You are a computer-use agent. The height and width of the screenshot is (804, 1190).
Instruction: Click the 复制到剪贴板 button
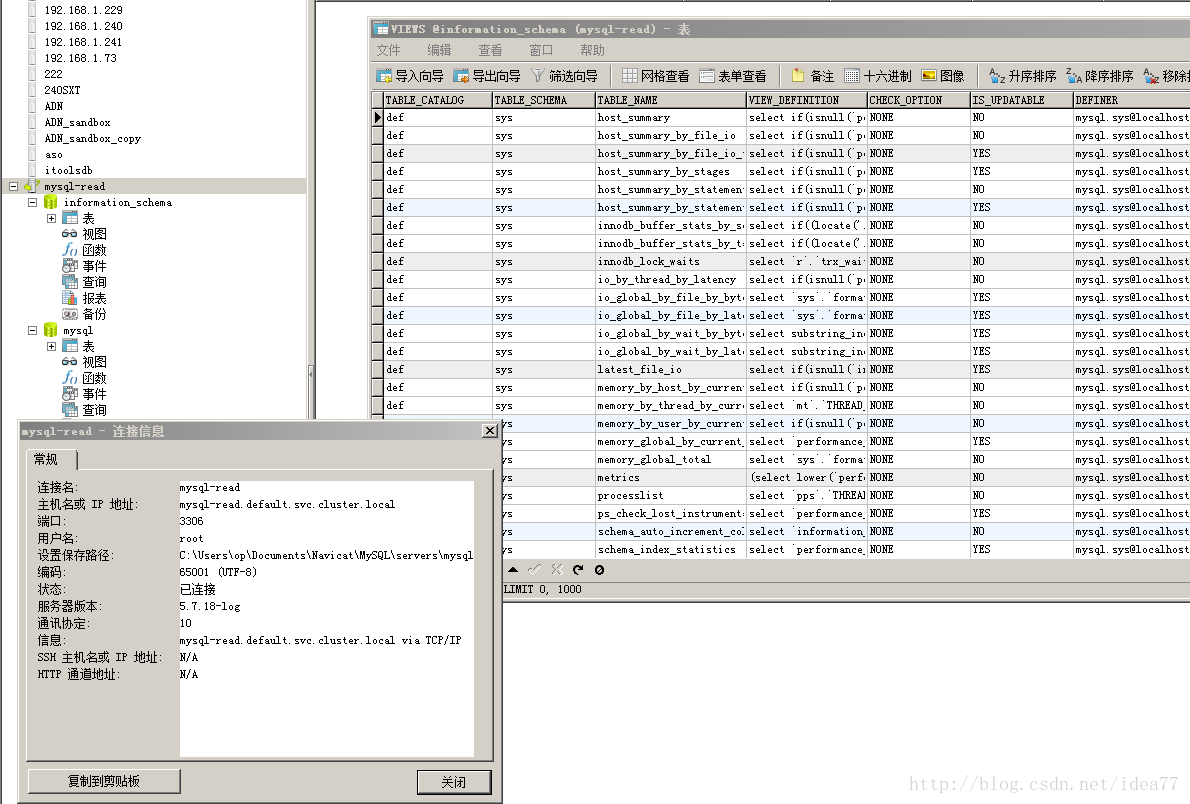tap(104, 781)
